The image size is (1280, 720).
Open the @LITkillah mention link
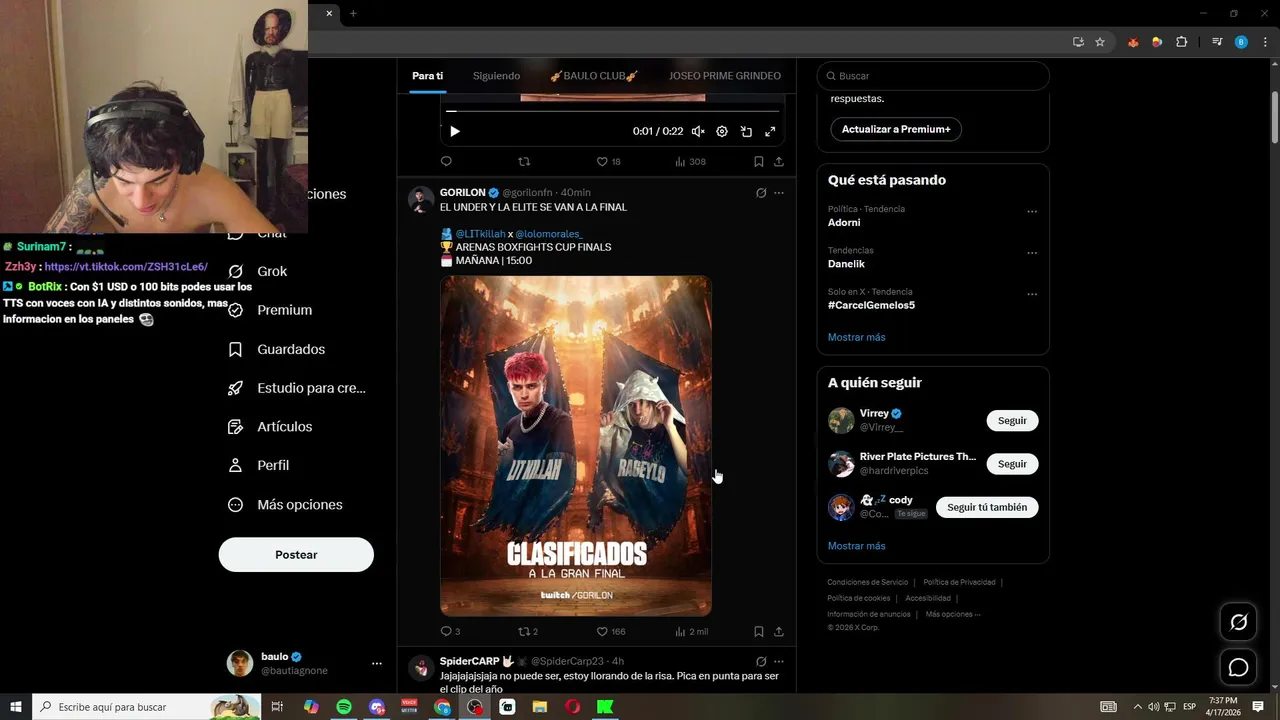[x=480, y=234]
